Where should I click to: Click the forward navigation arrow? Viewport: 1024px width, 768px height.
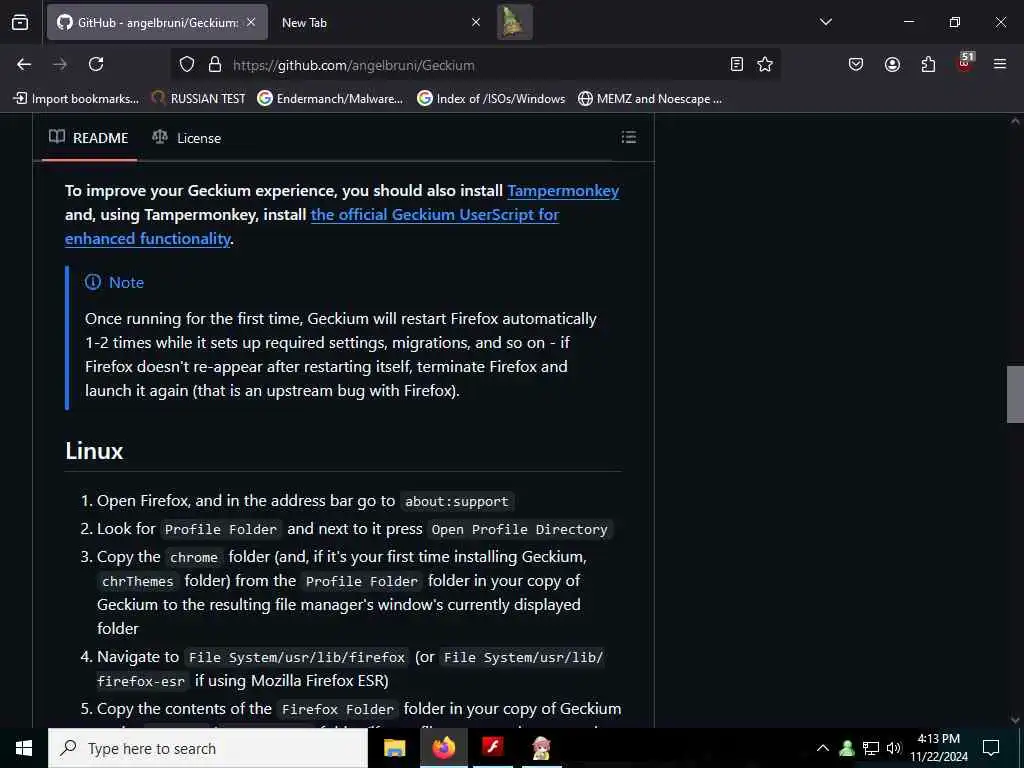[60, 64]
